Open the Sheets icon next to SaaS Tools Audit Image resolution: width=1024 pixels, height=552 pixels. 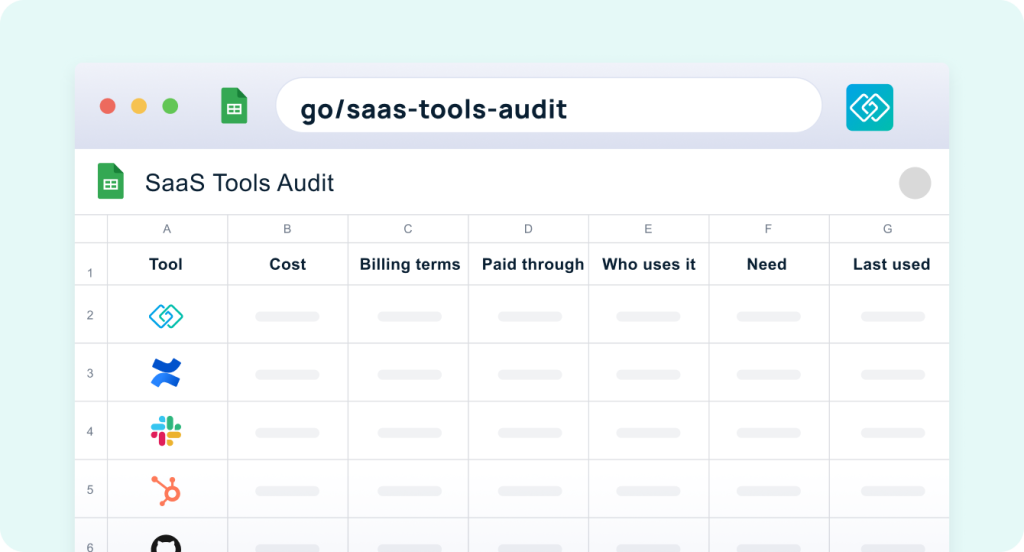[110, 181]
